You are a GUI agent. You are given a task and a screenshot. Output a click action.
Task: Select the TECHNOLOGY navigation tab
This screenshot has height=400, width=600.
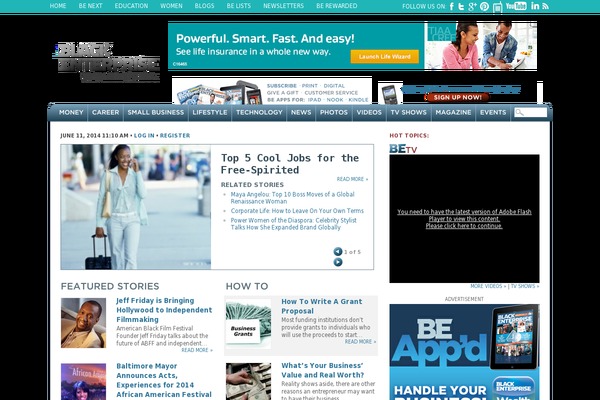(259, 112)
